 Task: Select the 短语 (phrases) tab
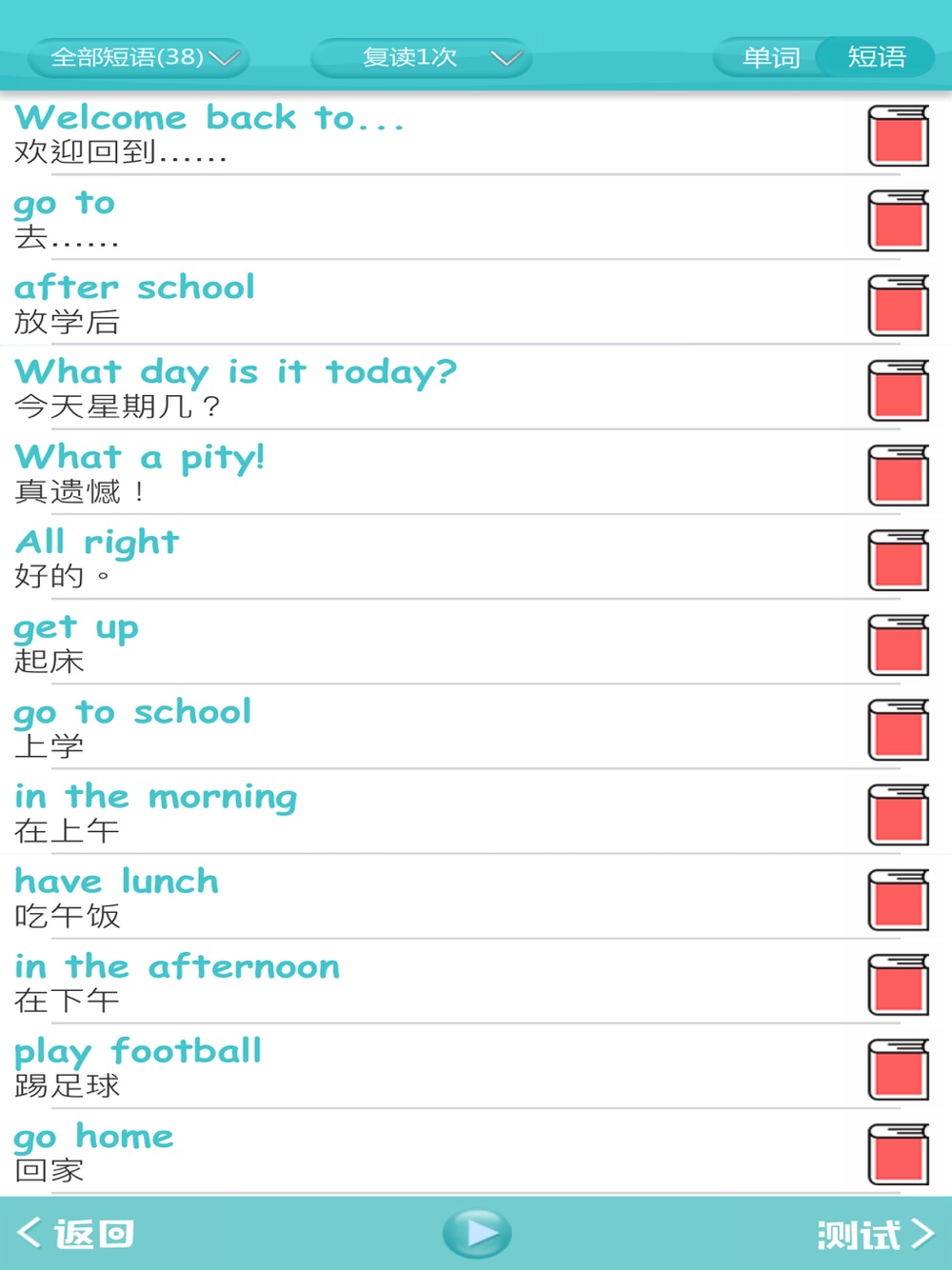877,57
